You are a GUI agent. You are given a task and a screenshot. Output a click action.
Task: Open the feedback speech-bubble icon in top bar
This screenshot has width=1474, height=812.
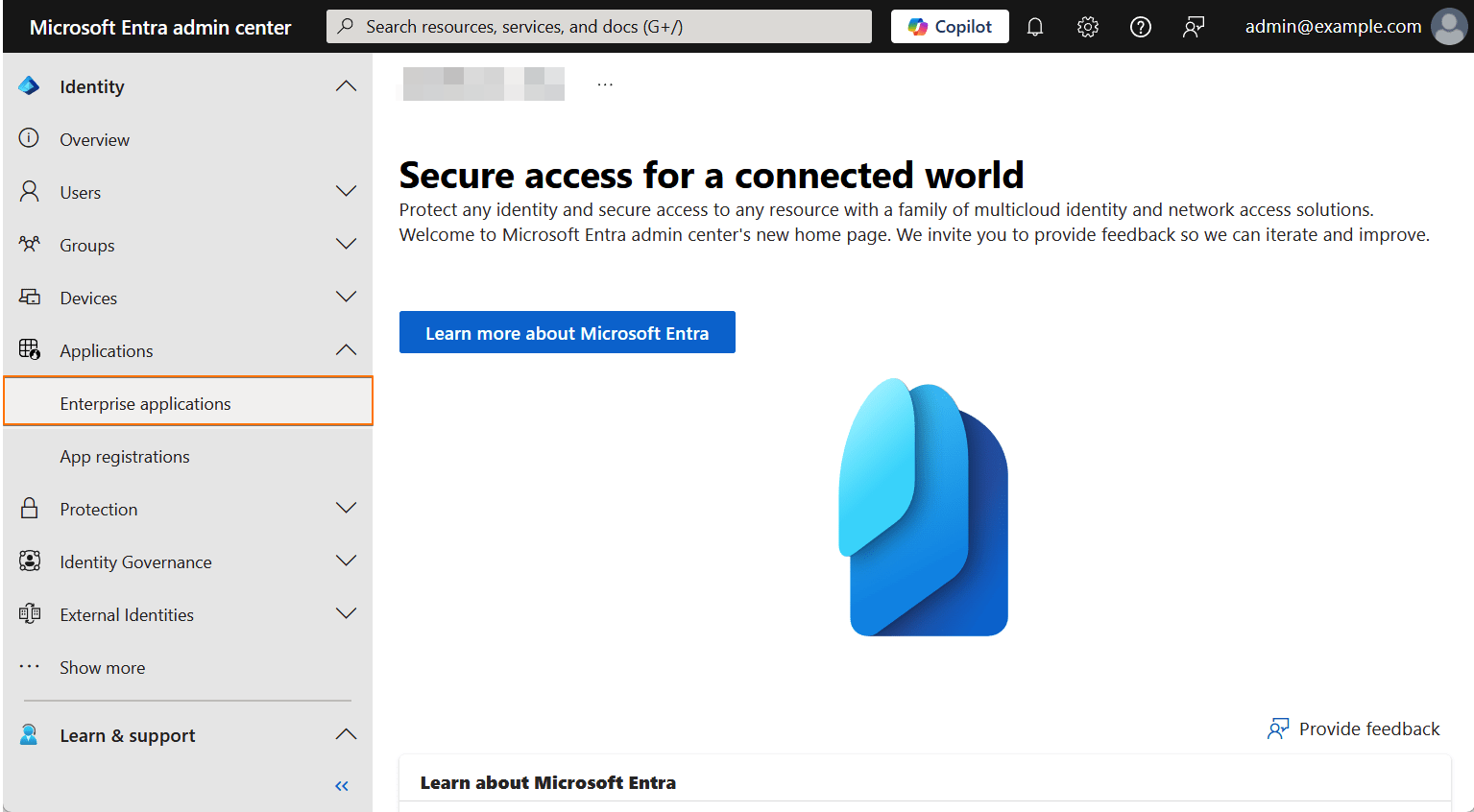point(1193,26)
